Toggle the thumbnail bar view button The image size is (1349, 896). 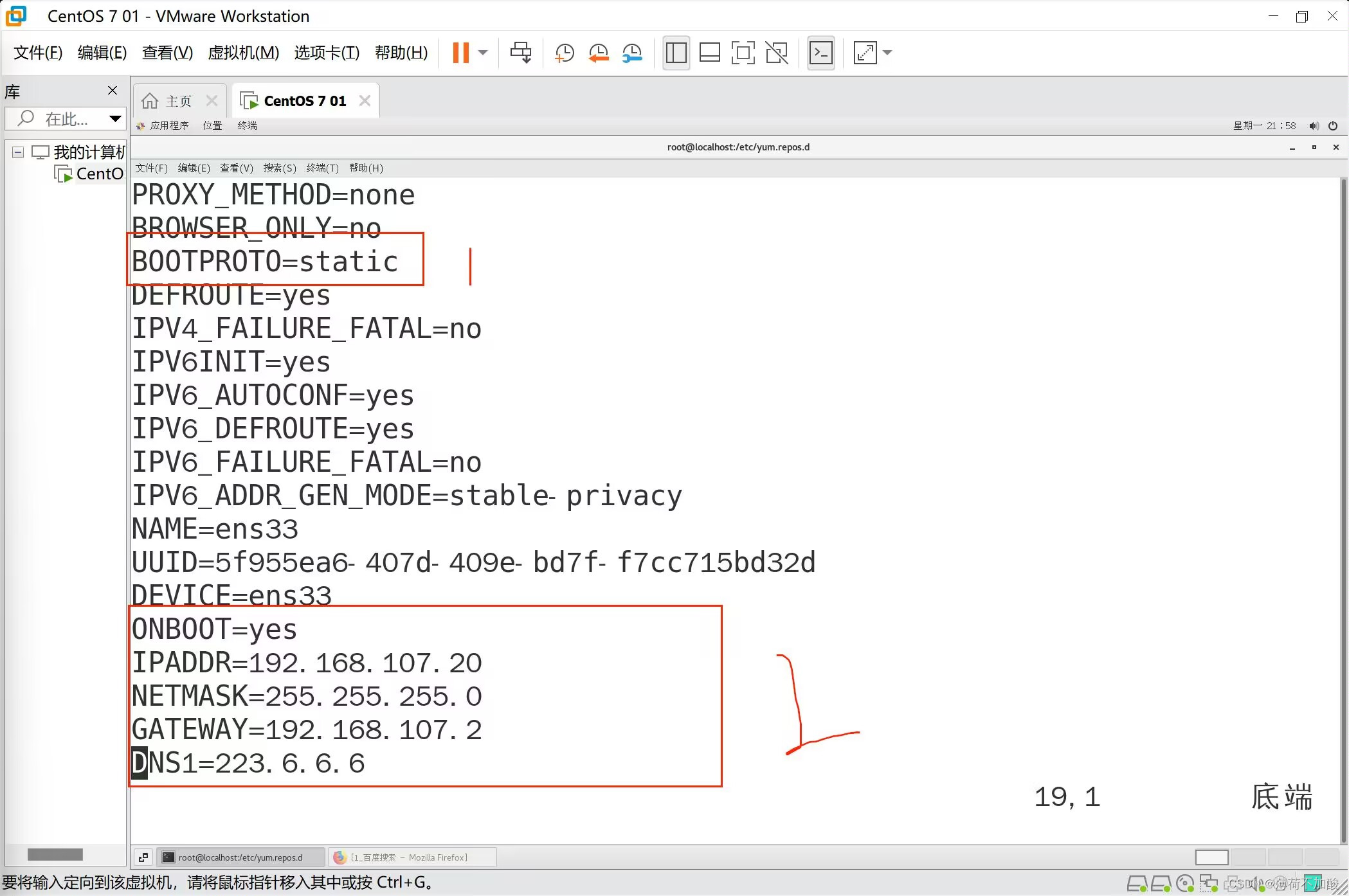click(709, 53)
